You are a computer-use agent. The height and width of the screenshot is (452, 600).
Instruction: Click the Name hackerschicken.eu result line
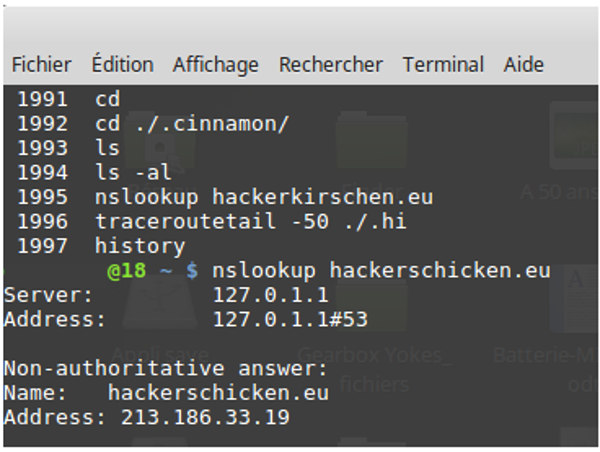(x=166, y=393)
